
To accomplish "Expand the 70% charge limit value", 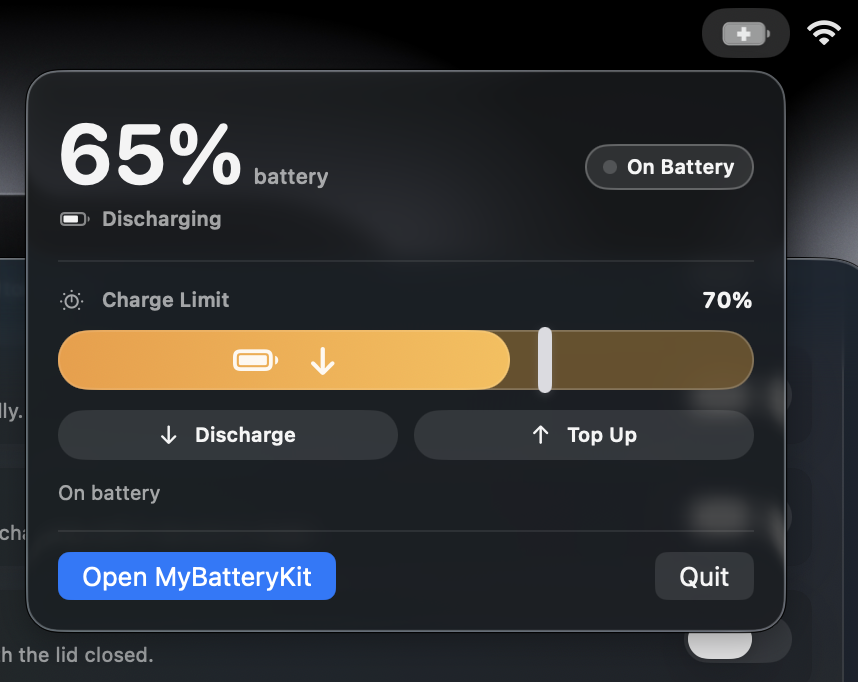I will point(726,299).
